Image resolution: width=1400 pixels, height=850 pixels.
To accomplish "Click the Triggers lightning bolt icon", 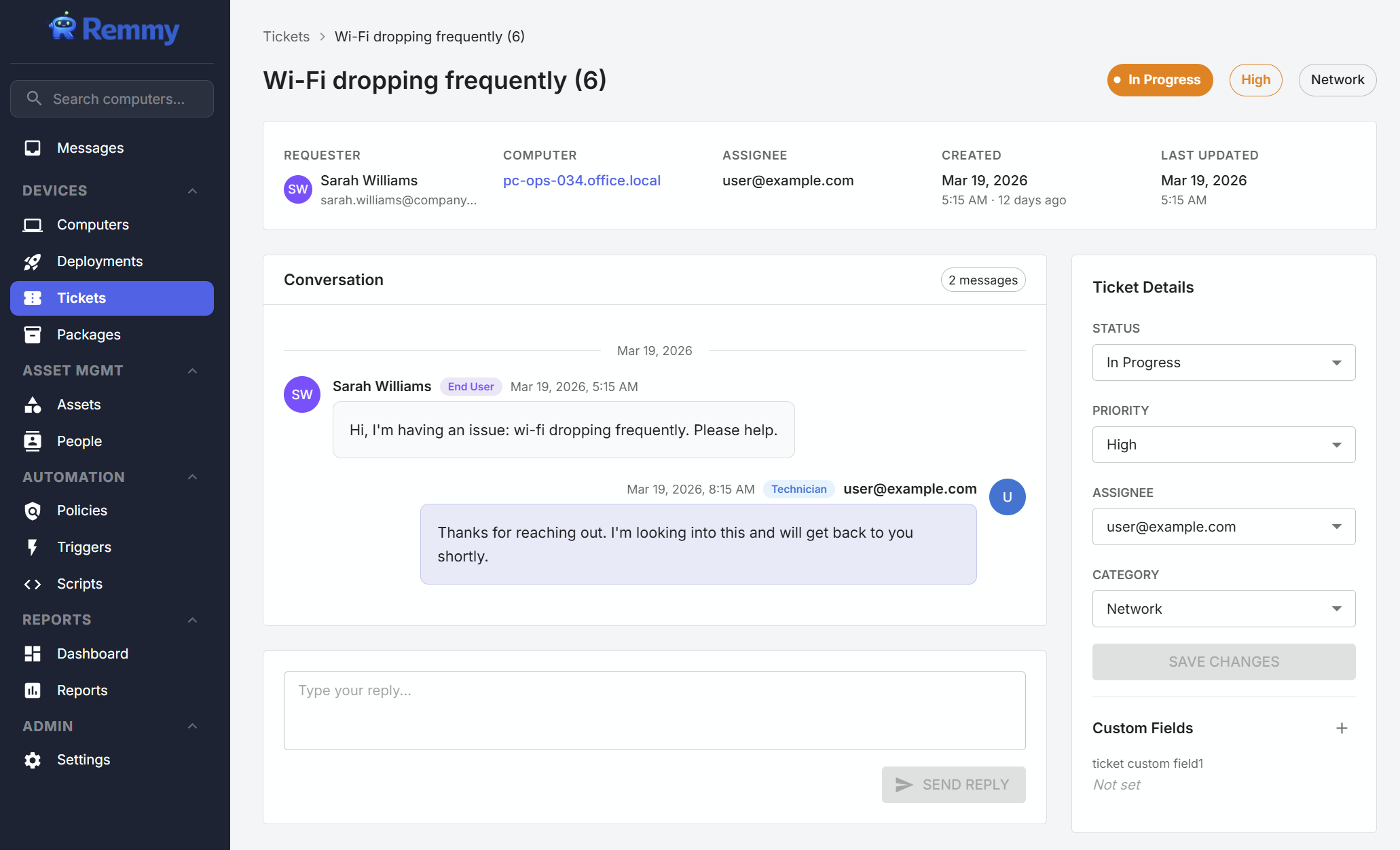I will click(x=33, y=547).
